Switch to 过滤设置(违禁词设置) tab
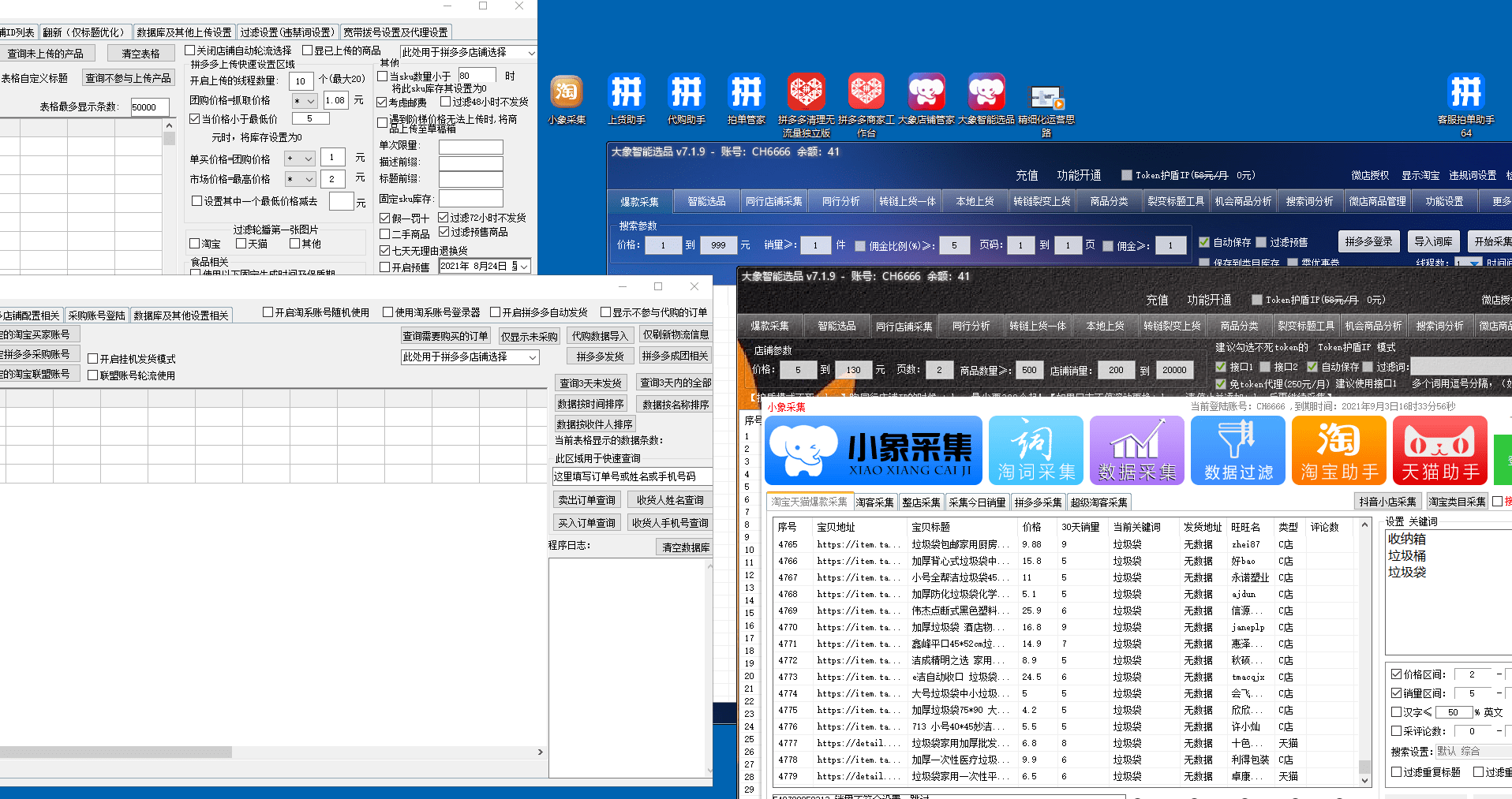The image size is (1512, 799). (x=287, y=32)
